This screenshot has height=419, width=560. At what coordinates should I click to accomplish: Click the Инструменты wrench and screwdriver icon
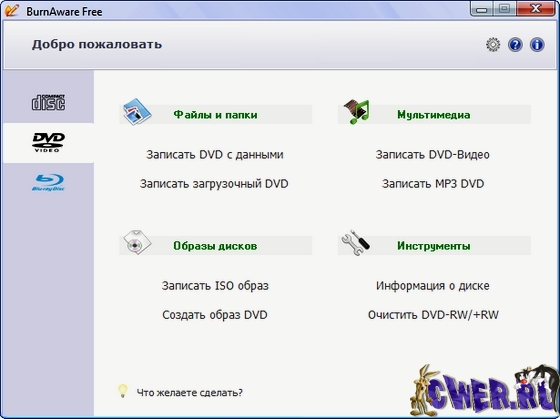356,243
